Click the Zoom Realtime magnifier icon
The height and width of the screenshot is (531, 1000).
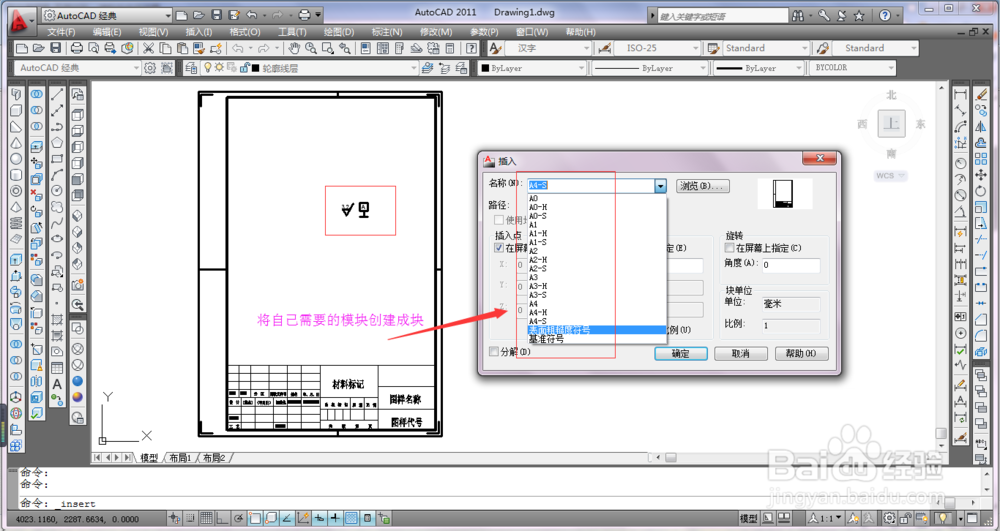pos(311,48)
